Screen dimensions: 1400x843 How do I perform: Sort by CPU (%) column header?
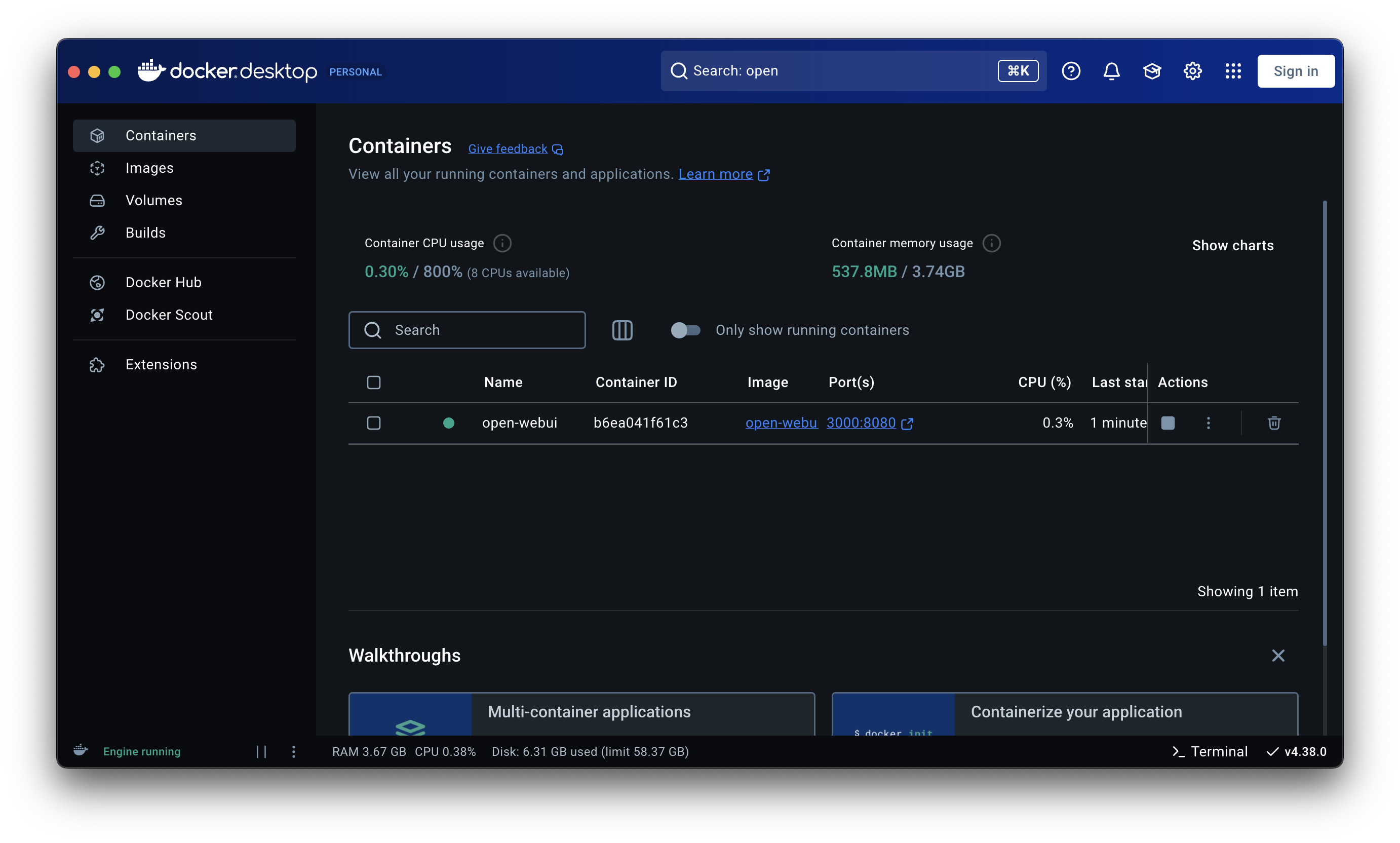pos(1044,382)
